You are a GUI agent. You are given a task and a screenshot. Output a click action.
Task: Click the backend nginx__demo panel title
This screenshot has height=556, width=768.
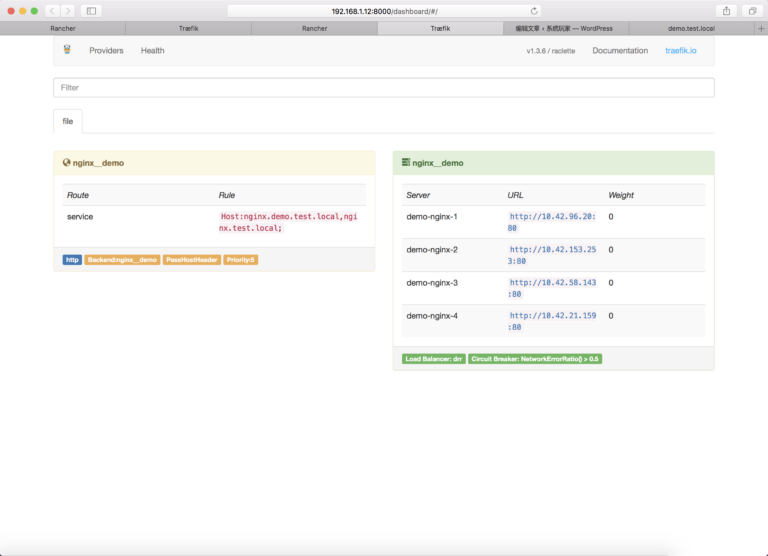pyautogui.click(x=438, y=163)
